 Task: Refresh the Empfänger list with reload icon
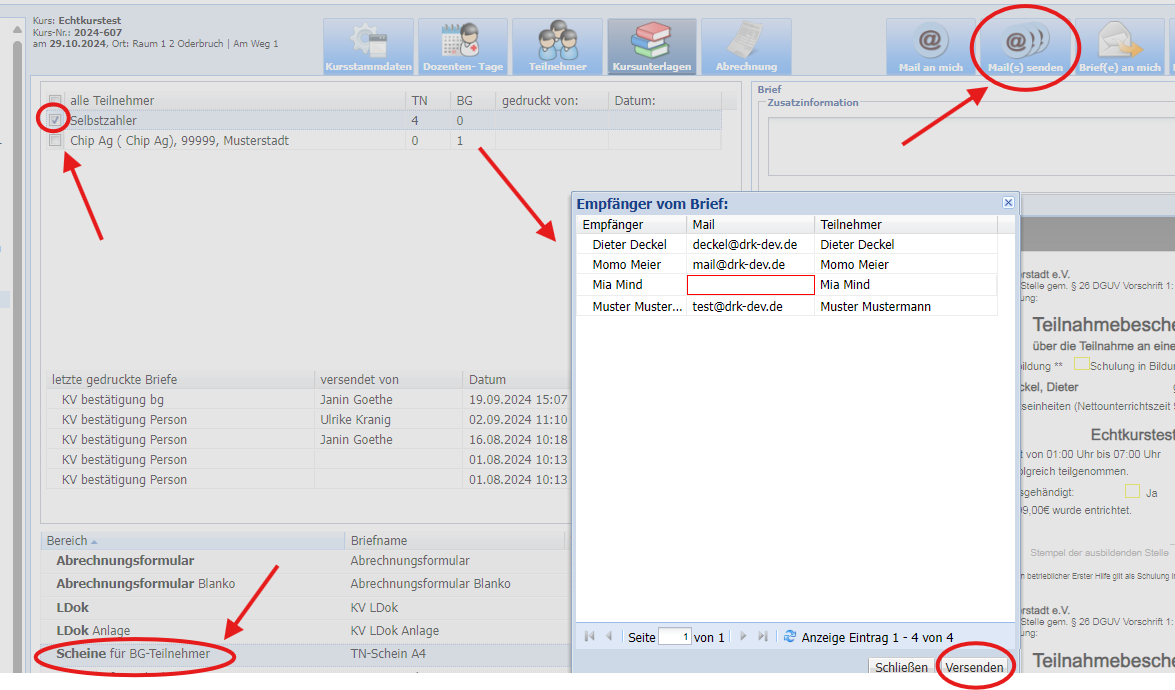pyautogui.click(x=790, y=637)
